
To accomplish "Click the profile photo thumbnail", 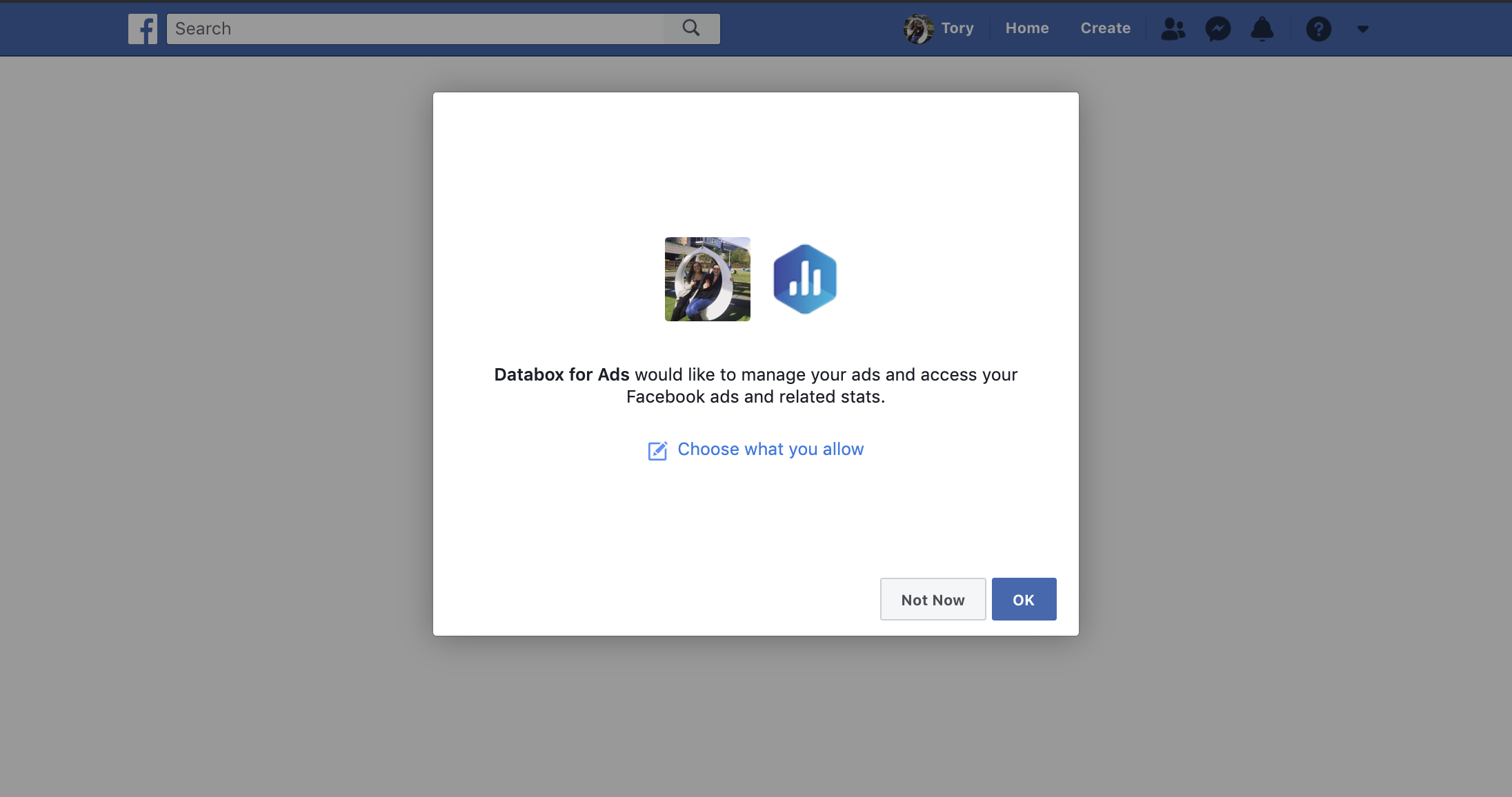I will (x=708, y=279).
